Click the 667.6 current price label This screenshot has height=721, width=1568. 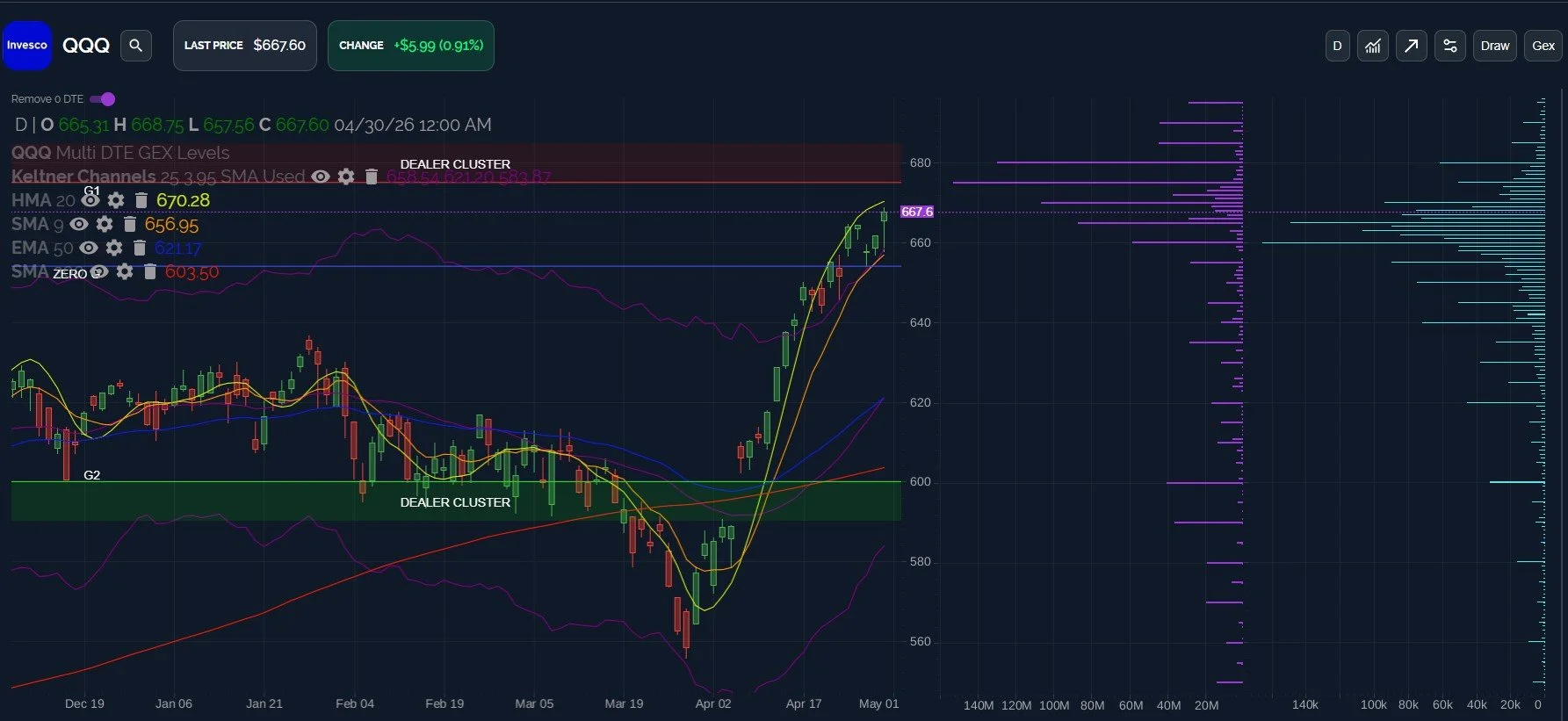click(917, 212)
